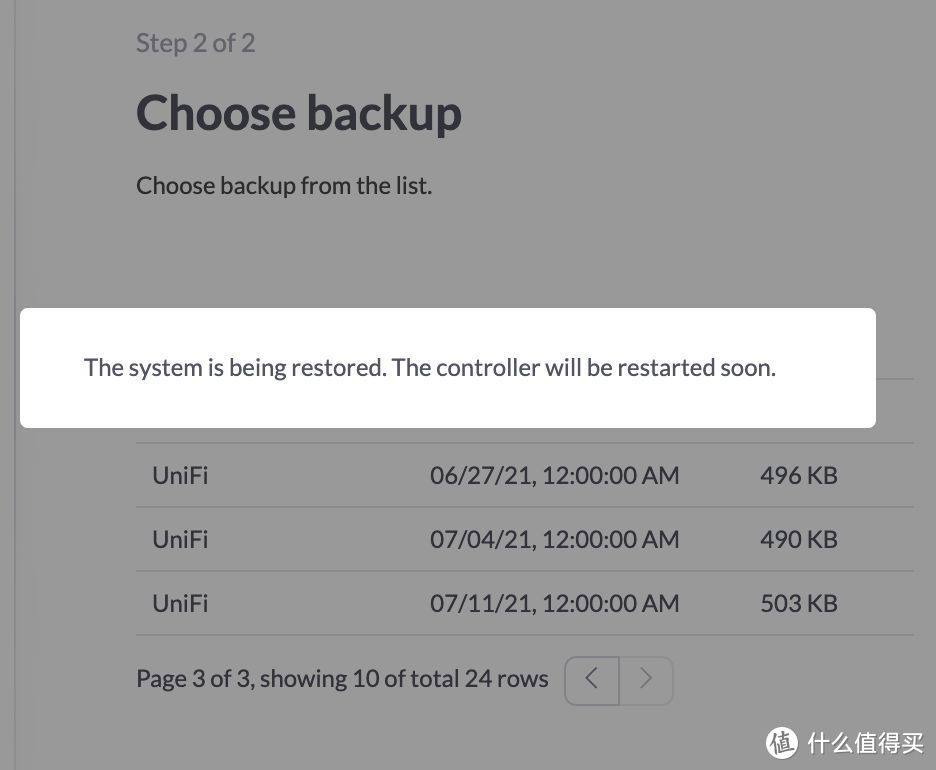Viewport: 936px width, 770px height.
Task: Click the 06/27/21, 12:00:00 AM backup date
Action: click(554, 475)
